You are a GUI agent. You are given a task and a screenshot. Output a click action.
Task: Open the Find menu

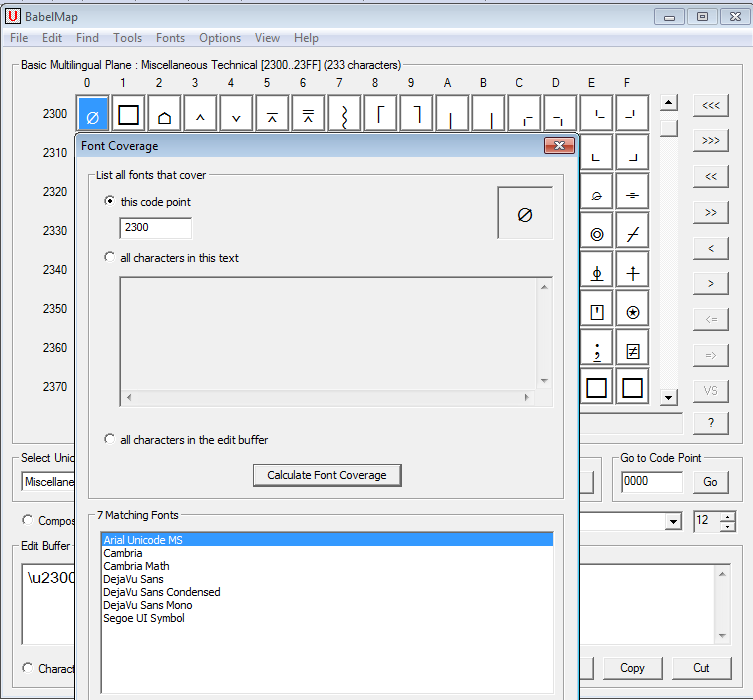click(87, 38)
